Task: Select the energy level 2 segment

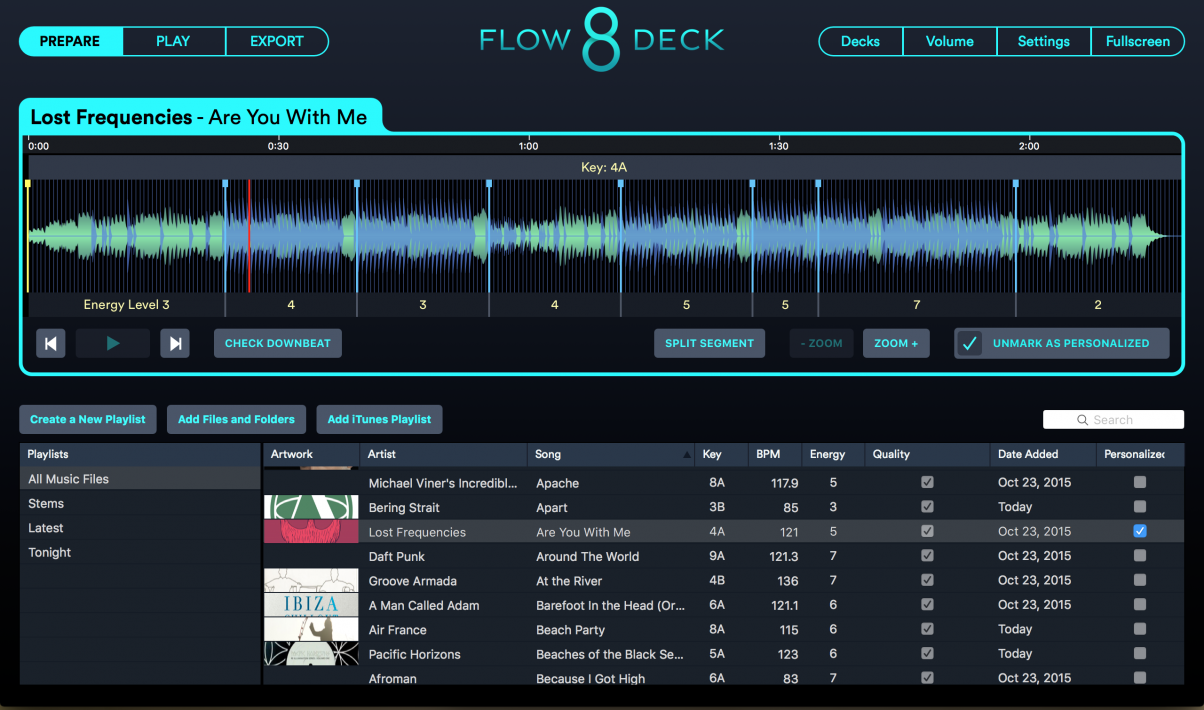Action: click(1098, 305)
